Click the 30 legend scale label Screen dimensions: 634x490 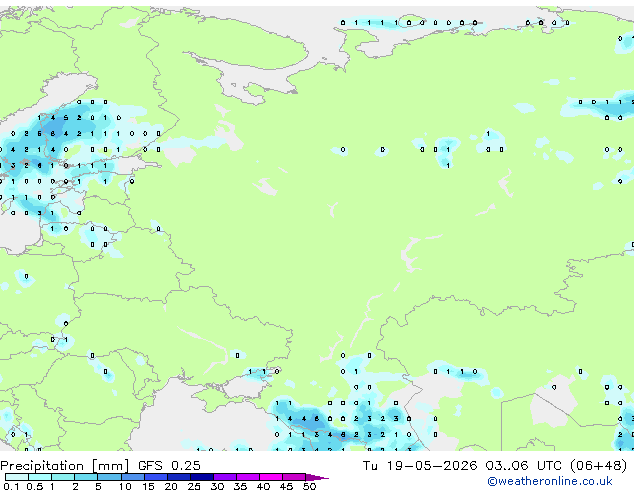tap(217, 486)
